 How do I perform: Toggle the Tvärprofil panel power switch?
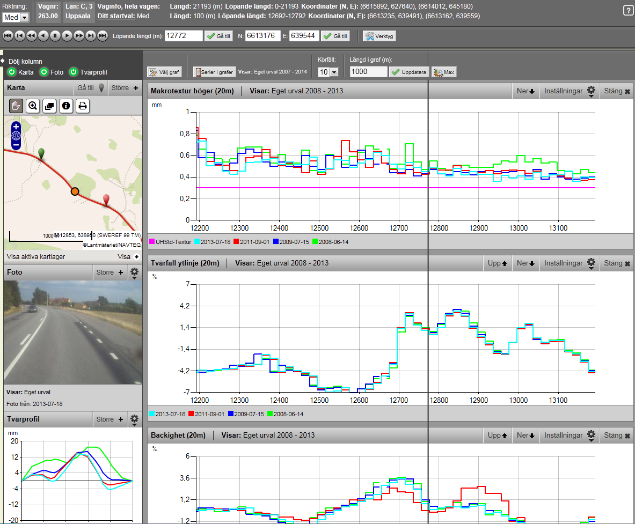(x=73, y=72)
